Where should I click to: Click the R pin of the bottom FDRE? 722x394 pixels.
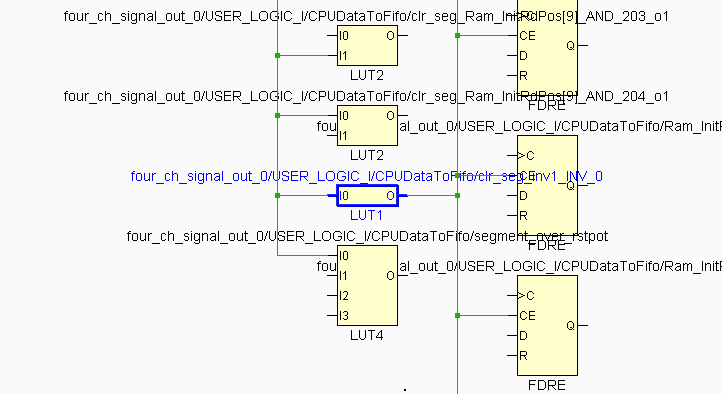point(523,355)
